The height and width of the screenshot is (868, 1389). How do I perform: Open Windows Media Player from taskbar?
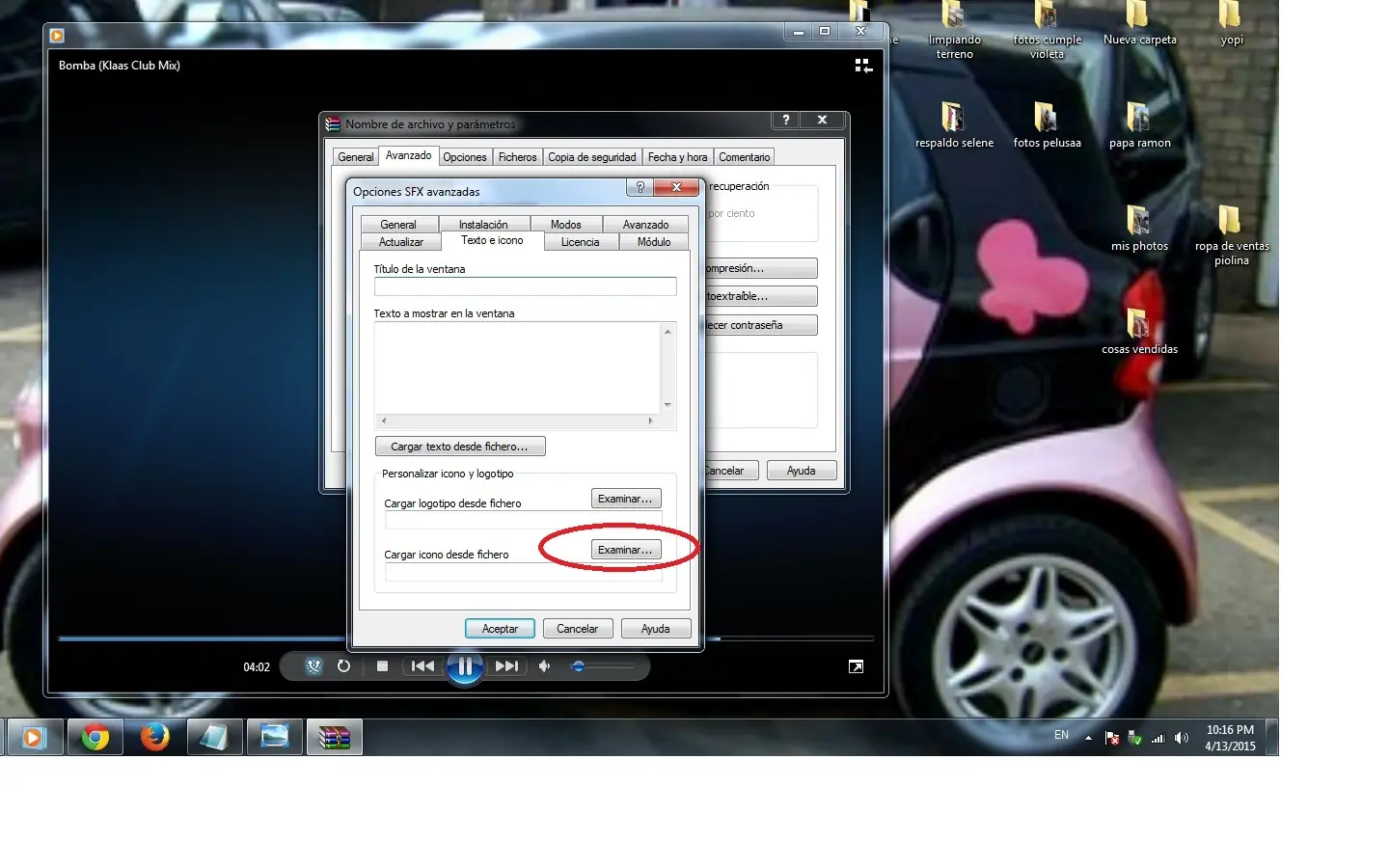pos(36,738)
